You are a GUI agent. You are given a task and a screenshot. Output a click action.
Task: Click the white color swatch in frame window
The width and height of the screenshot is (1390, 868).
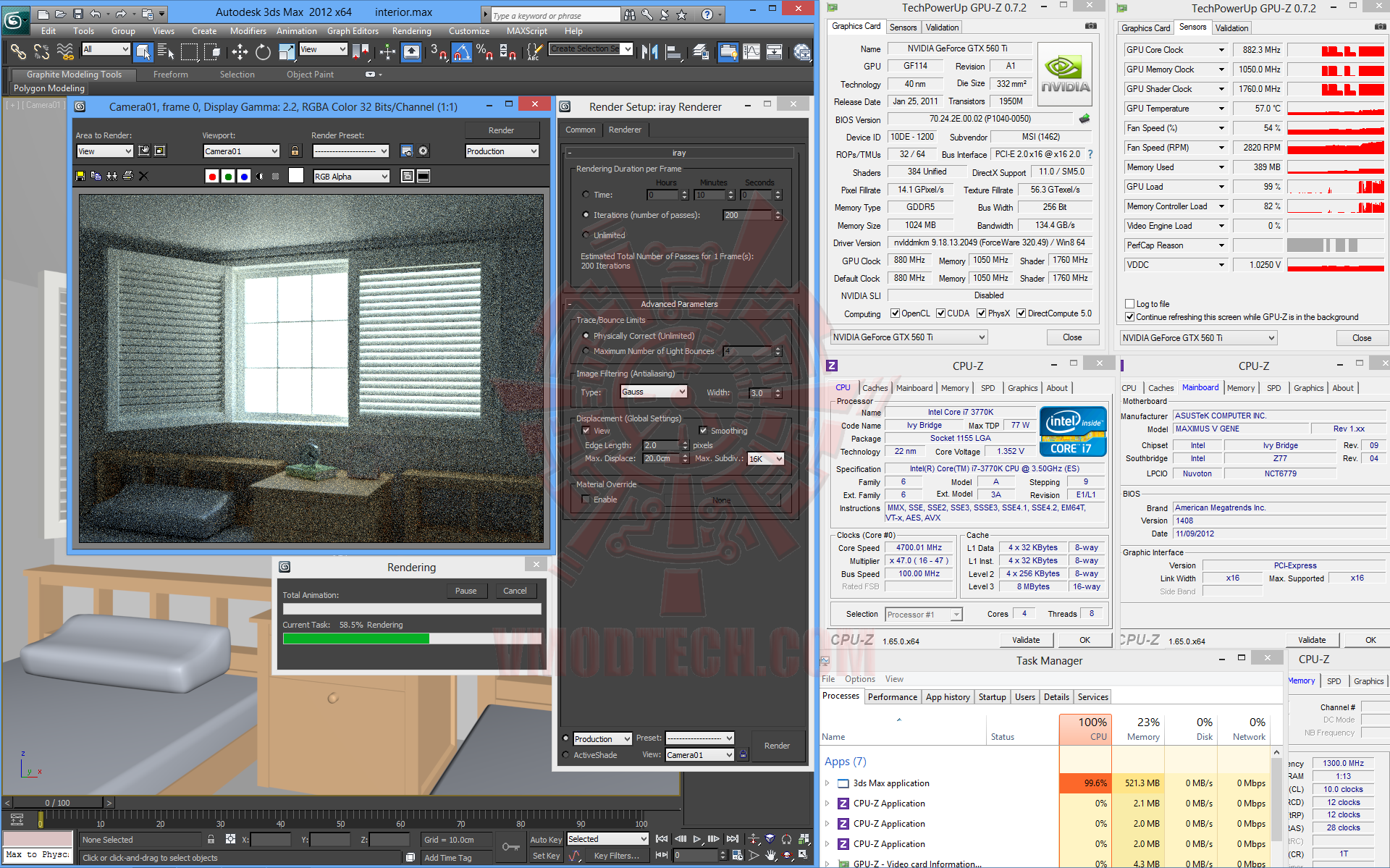tap(295, 176)
